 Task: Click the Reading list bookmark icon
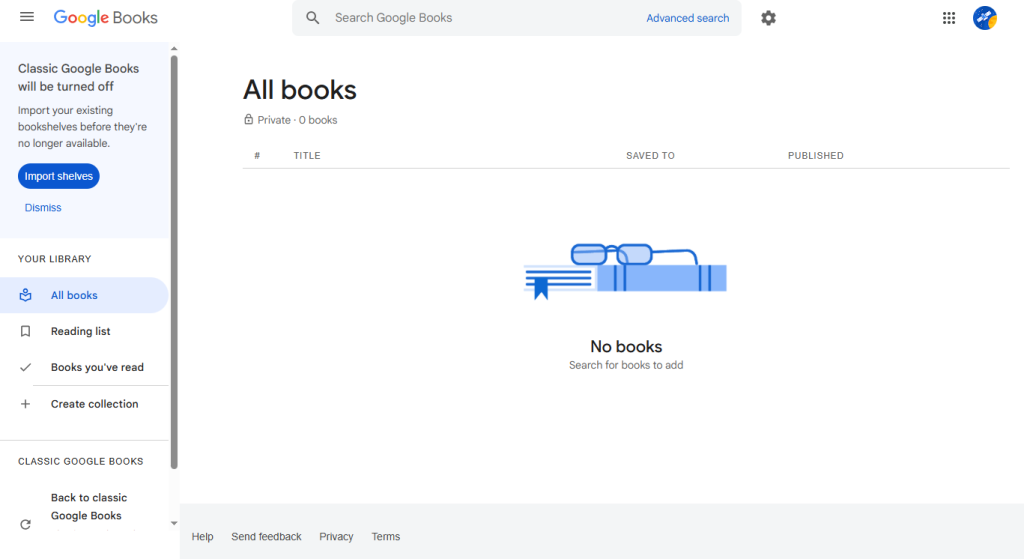click(x=25, y=331)
